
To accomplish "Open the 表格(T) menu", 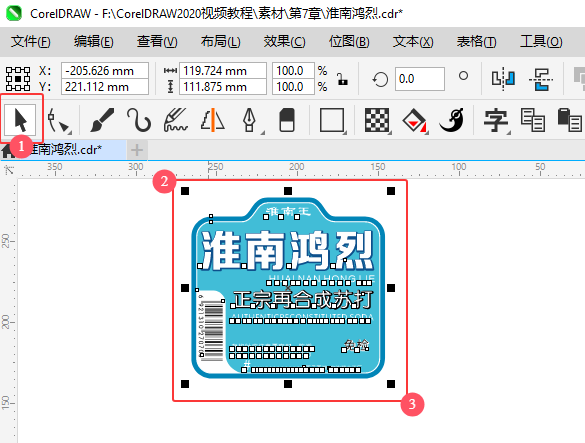I will [476, 41].
